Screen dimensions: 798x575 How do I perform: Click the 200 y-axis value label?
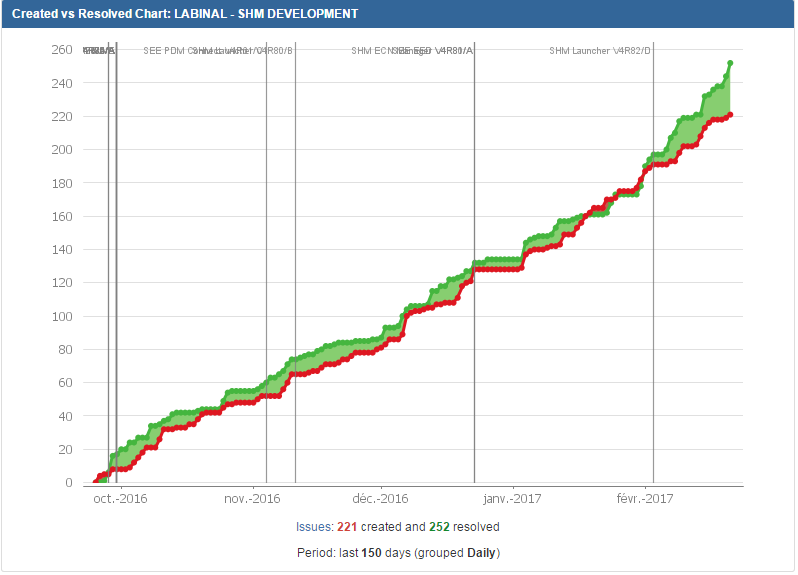61,150
